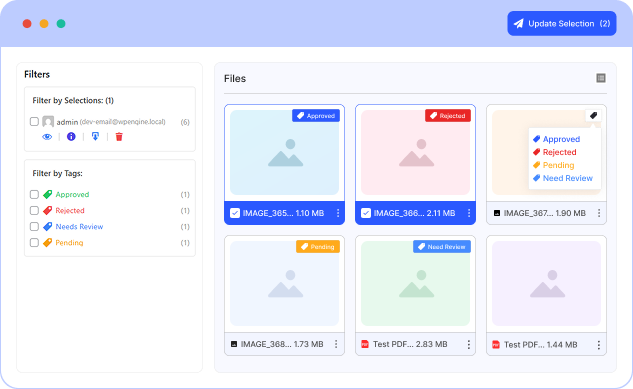Click the green window maximize dot
This screenshot has height=389, width=633.
pyautogui.click(x=61, y=23)
